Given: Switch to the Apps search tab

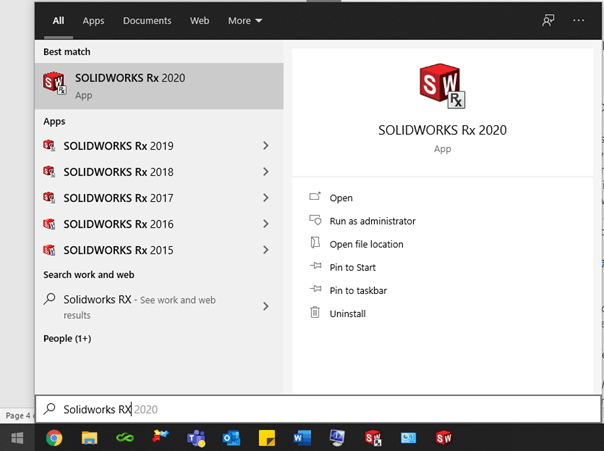Looking at the screenshot, I should (93, 21).
